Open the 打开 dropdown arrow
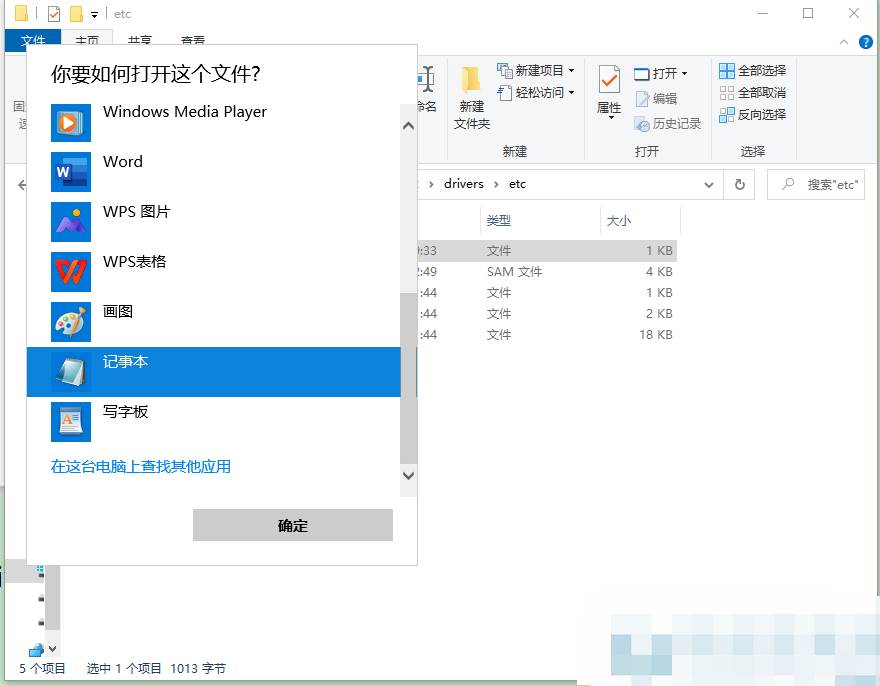 click(x=684, y=74)
